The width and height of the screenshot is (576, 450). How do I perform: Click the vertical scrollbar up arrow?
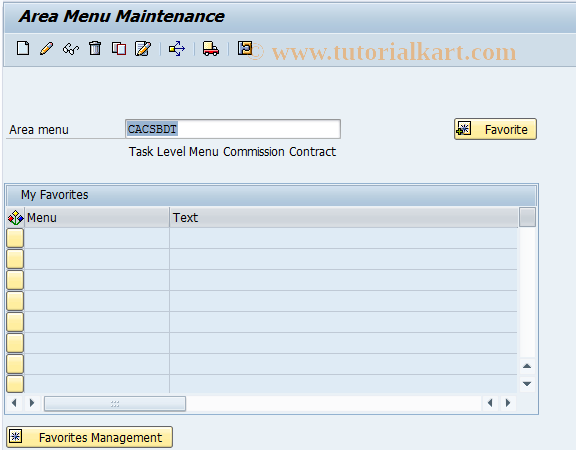click(527, 366)
